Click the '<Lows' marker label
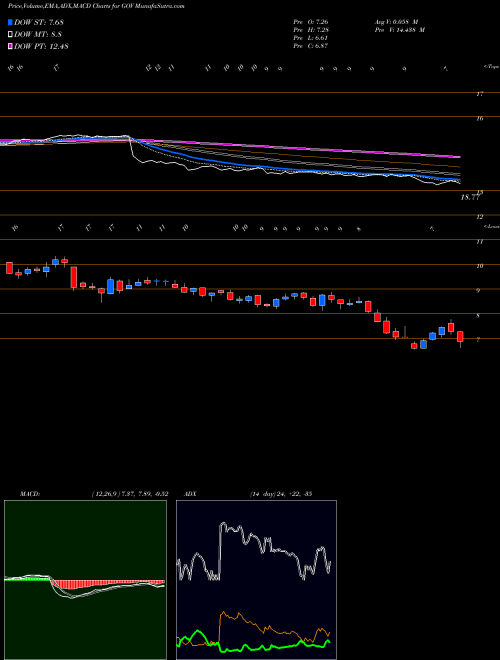This screenshot has height=660, width=500. tap(491, 226)
